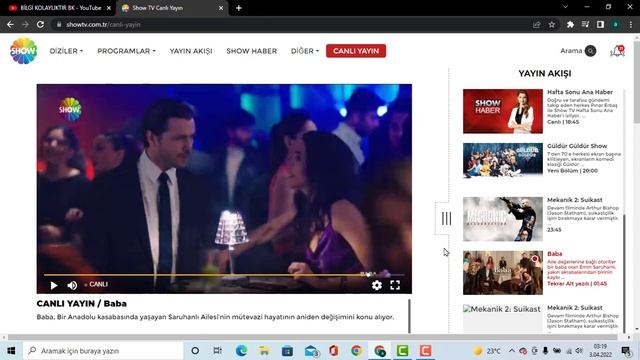Share this page from address bar

(537, 24)
